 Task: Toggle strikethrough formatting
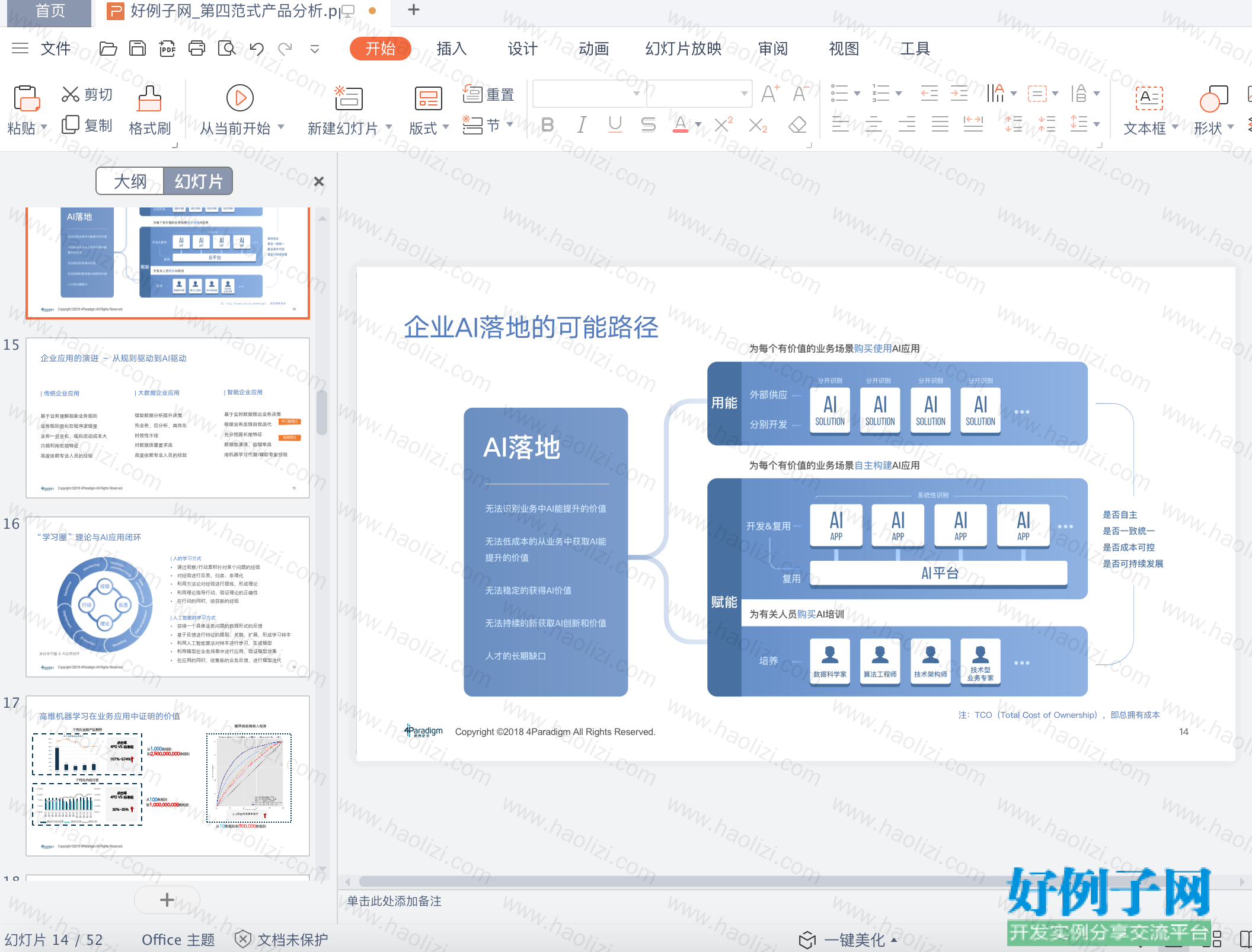tap(649, 125)
